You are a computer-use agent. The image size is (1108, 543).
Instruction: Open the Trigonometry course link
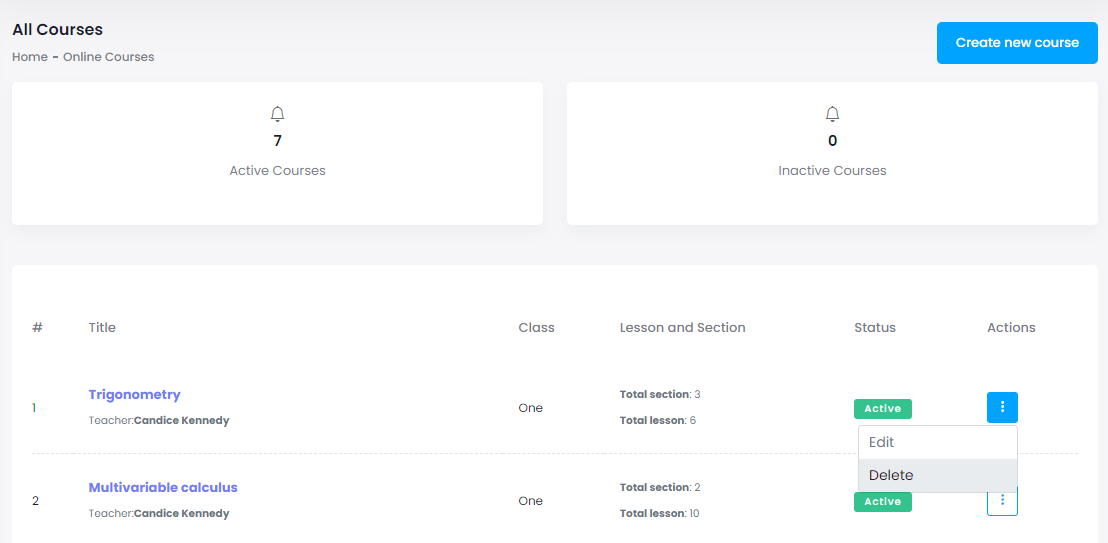click(x=134, y=394)
